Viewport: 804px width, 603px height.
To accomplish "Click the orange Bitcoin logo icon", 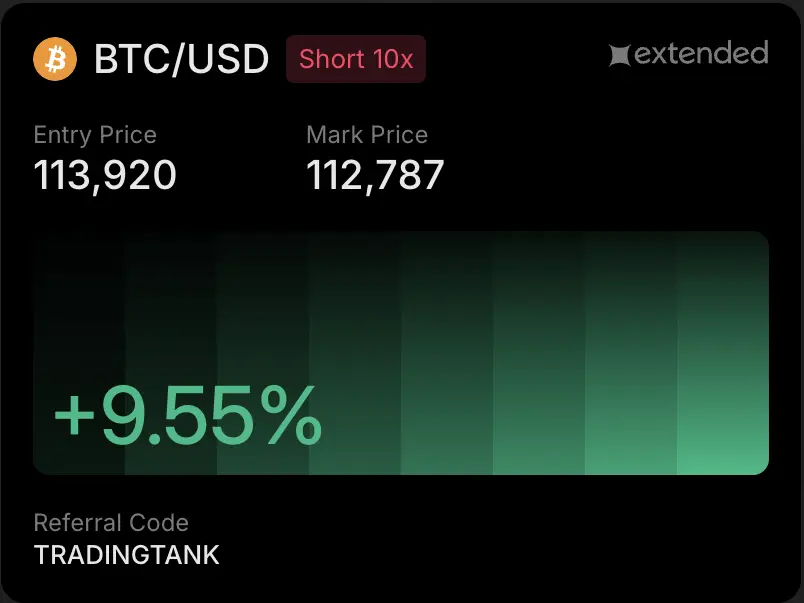I will point(55,59).
